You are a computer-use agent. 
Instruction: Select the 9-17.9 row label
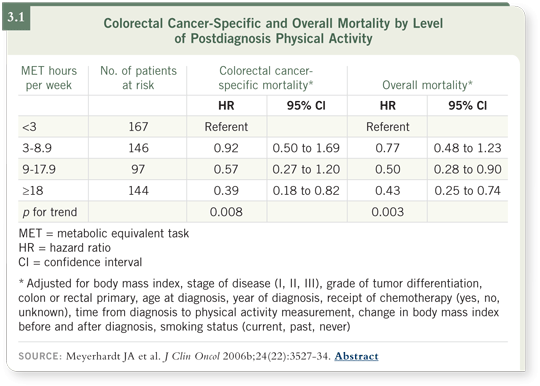coord(39,169)
